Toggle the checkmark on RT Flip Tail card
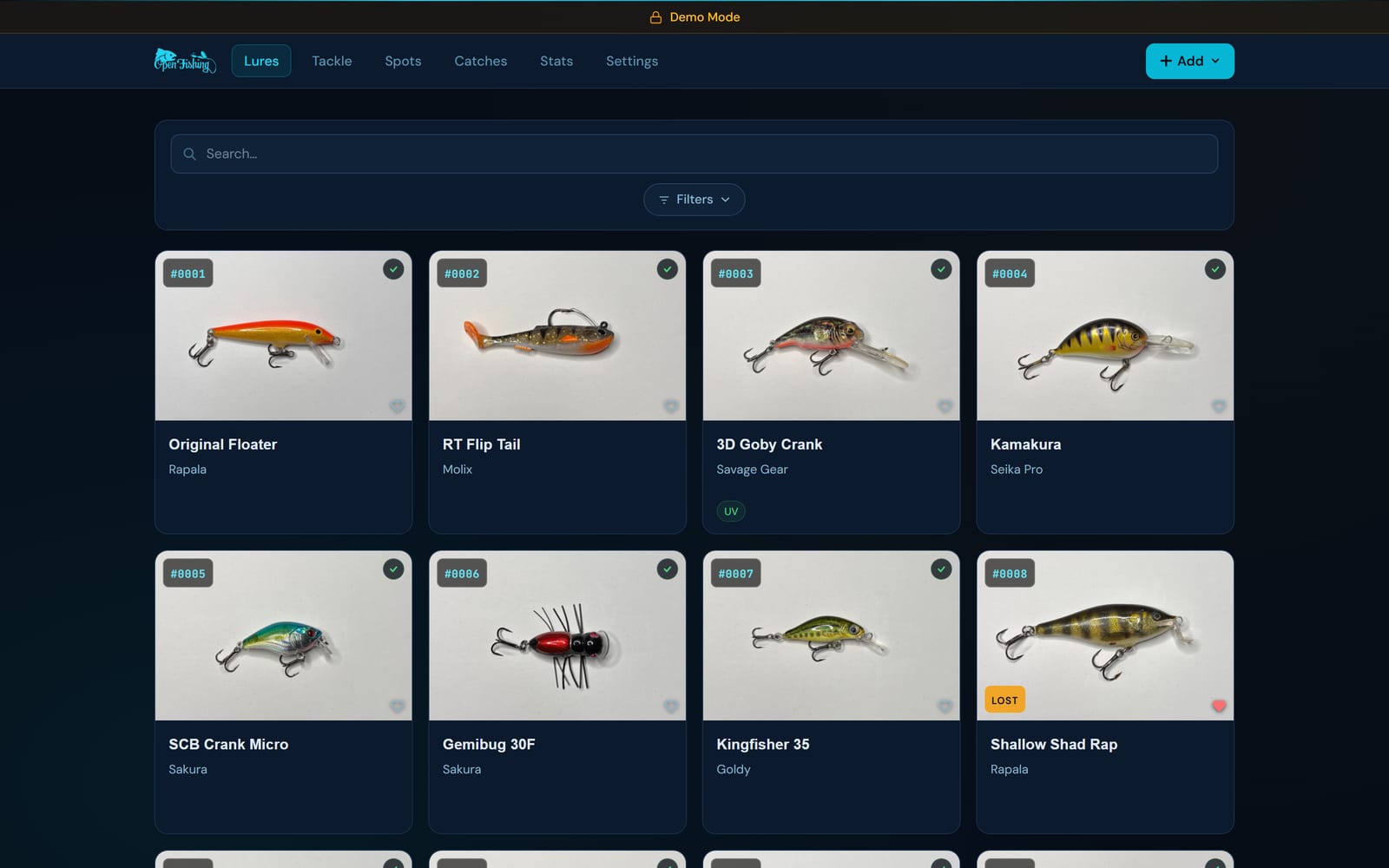The width and height of the screenshot is (1389, 868). coord(667,269)
